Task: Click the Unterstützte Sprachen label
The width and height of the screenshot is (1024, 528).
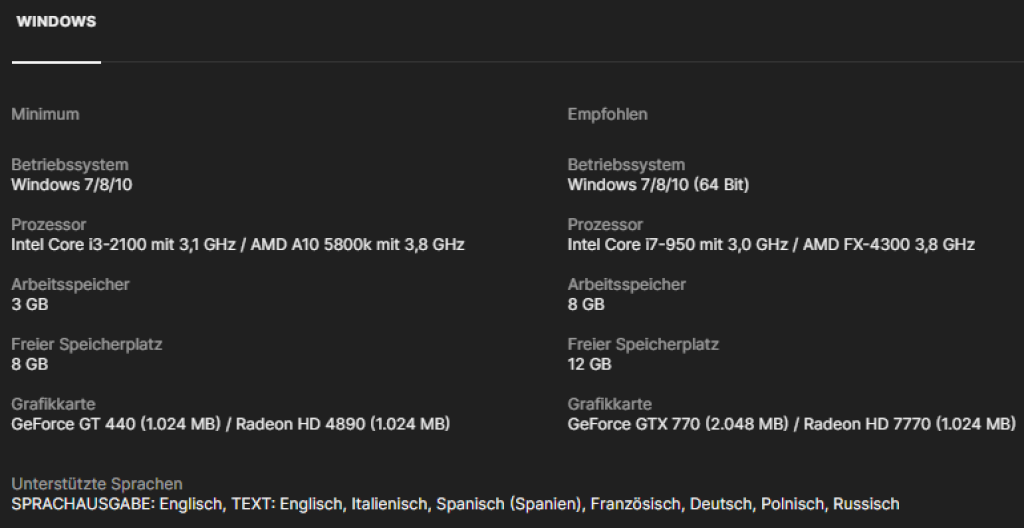Action: coord(97,484)
